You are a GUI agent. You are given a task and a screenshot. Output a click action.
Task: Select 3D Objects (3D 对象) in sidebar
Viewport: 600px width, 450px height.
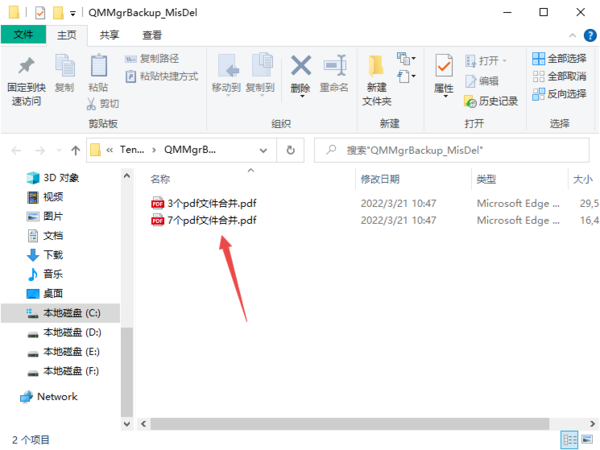[53, 178]
